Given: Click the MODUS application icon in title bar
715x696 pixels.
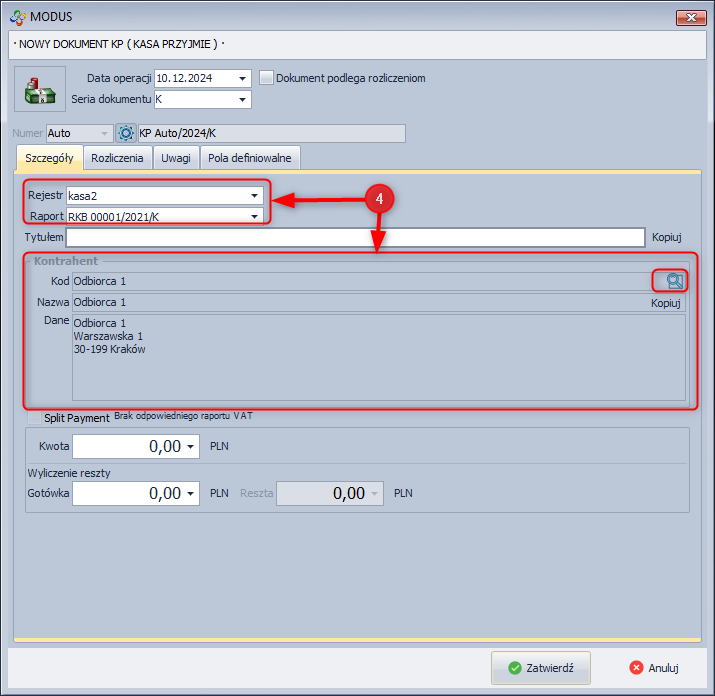Looking at the screenshot, I should click(17, 17).
